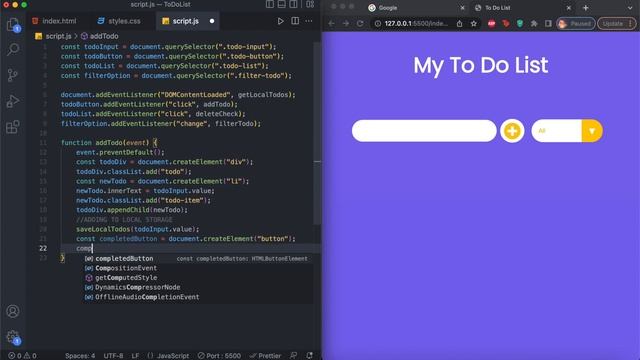The image size is (640, 360).
Task: Open Accounts menu in activity bar
Action: point(13,311)
